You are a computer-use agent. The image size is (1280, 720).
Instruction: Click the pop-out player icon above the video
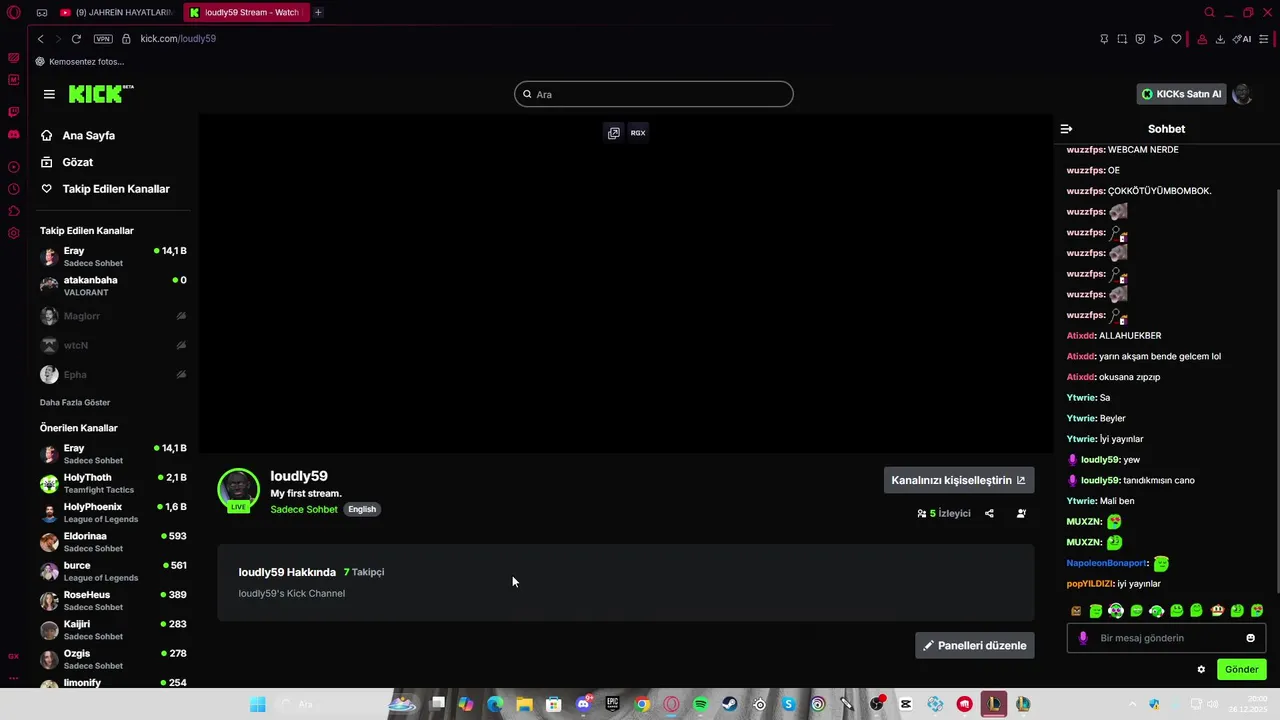point(614,133)
